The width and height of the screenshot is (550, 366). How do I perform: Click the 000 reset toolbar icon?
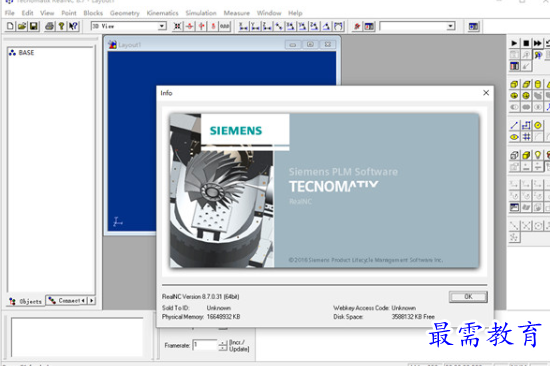pos(224,26)
